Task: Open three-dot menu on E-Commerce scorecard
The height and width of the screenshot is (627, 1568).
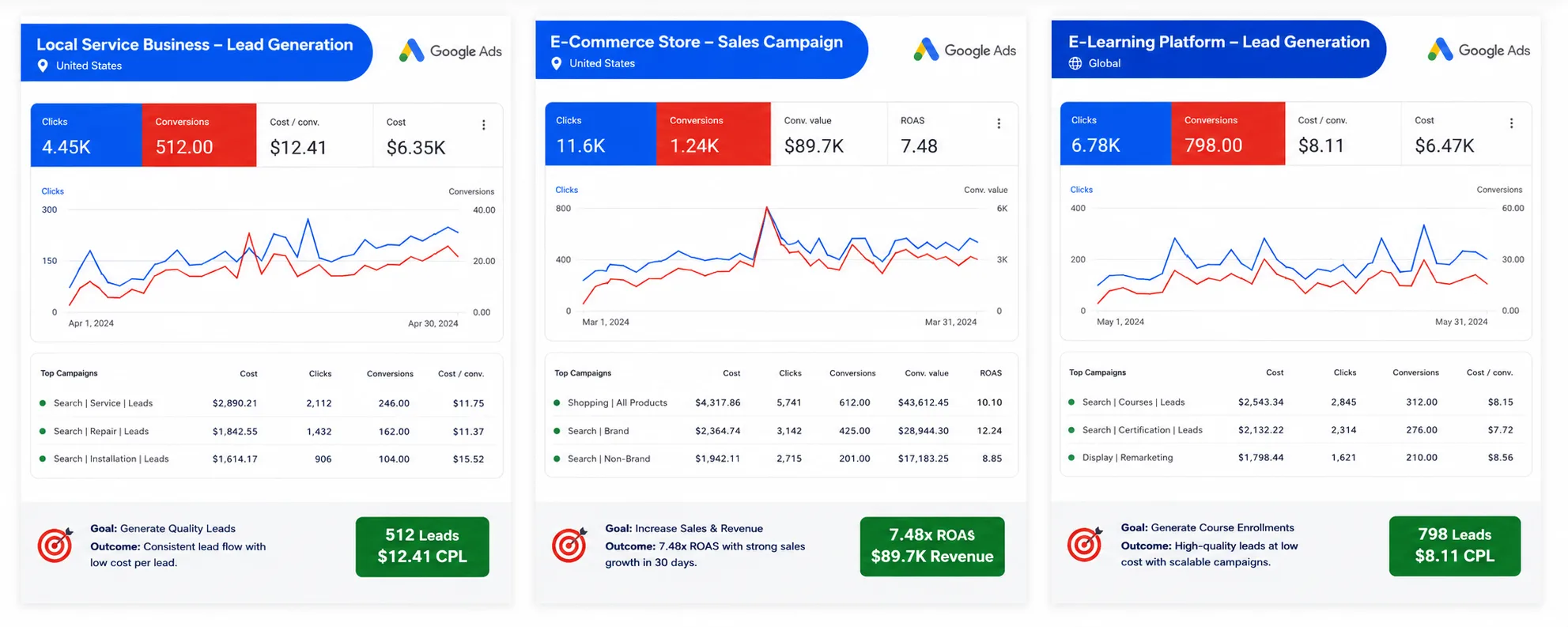Action: click(x=999, y=123)
